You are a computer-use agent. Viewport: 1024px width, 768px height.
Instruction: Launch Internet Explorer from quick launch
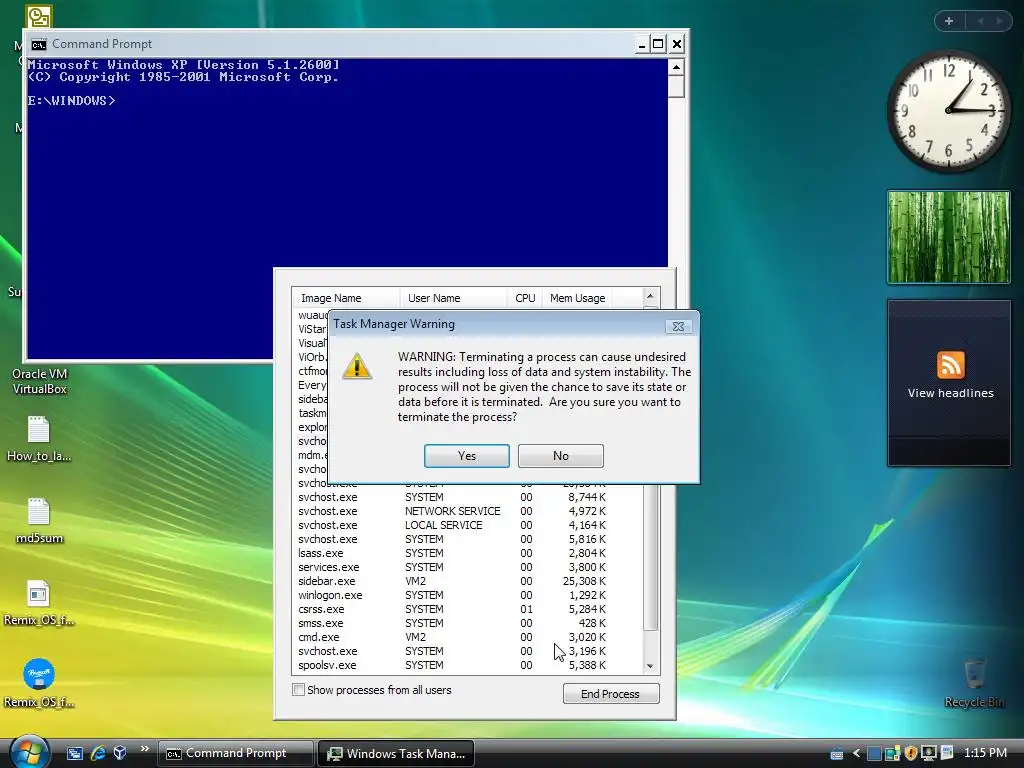tap(98, 753)
